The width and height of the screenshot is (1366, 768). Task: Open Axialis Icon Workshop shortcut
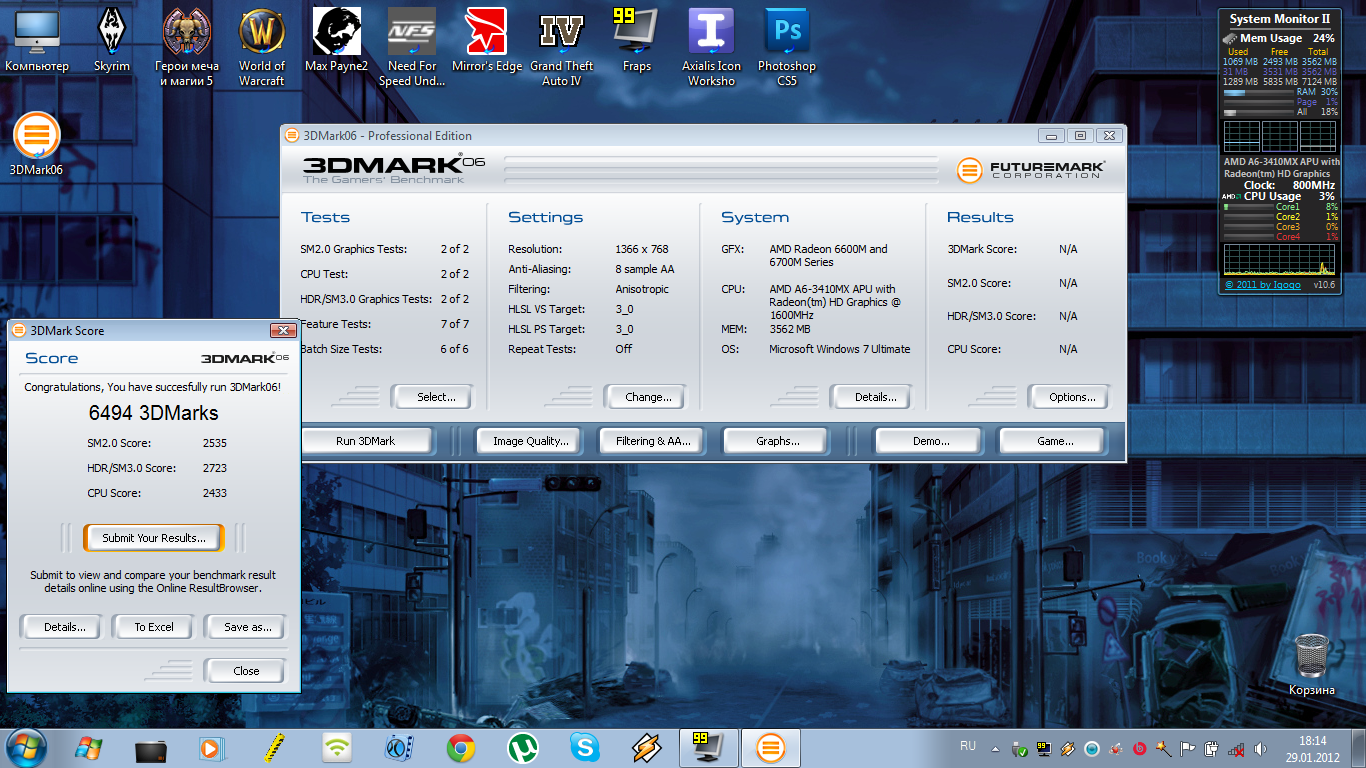[712, 47]
